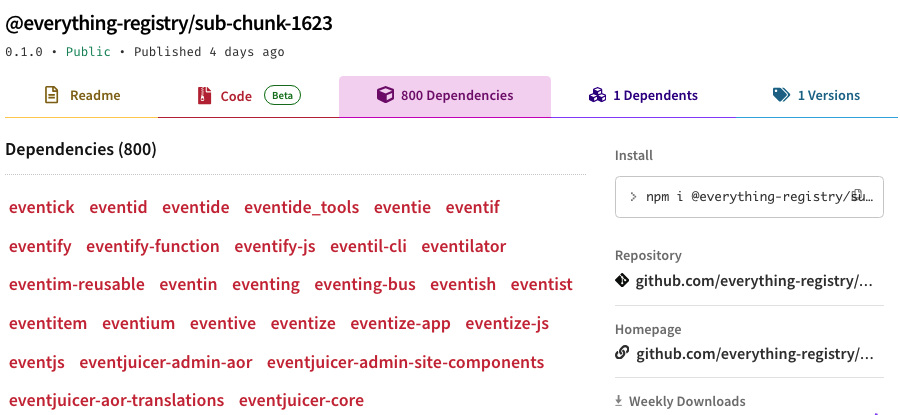Open the eventick dependency link

click(x=42, y=208)
